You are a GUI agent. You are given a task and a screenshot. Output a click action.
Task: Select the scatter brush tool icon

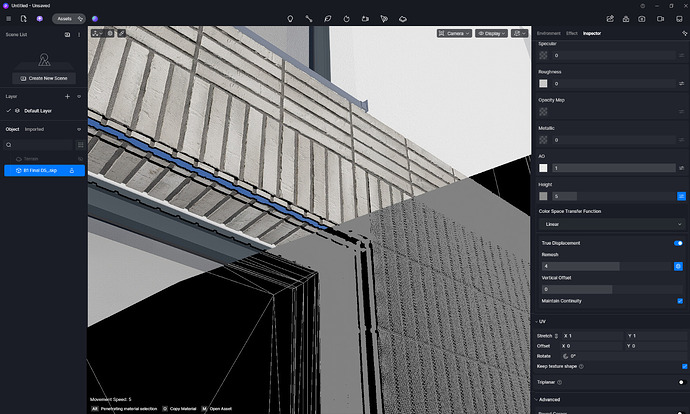[x=384, y=19]
